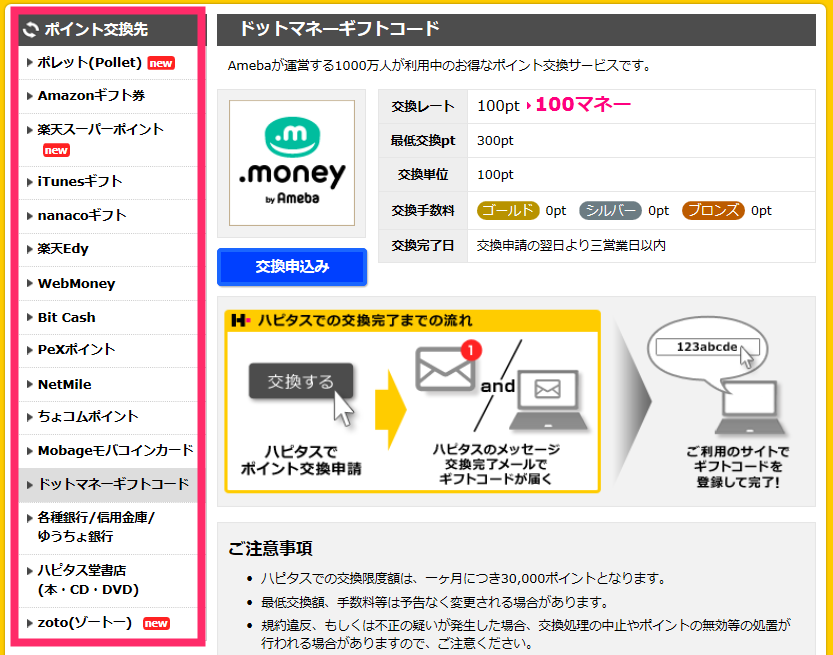Viewport: 833px width, 655px height.
Task: Click arrow marker beside nanacoギフト
Action: click(x=30, y=215)
